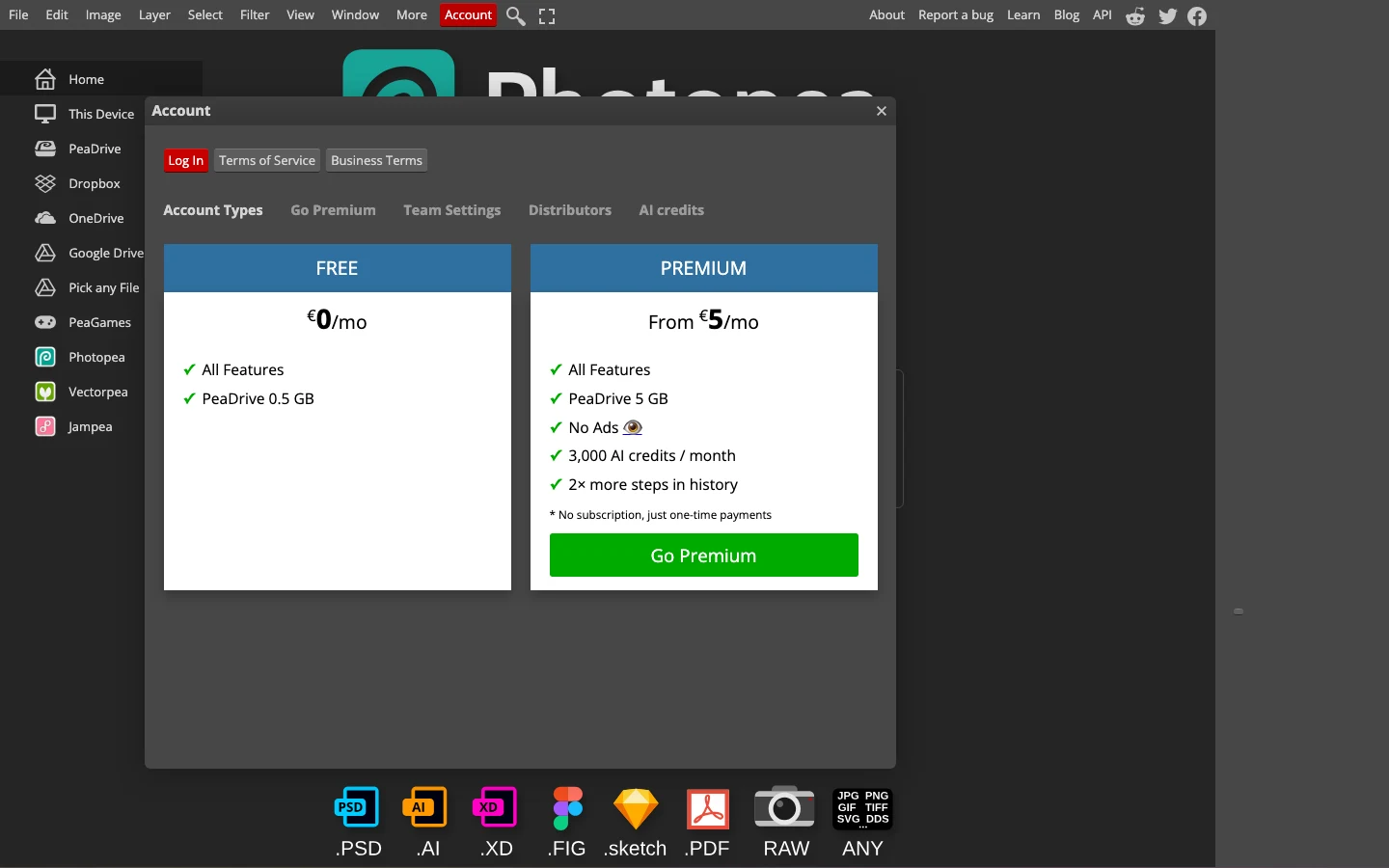1389x868 pixels.
Task: Open the View menu
Action: point(300,14)
